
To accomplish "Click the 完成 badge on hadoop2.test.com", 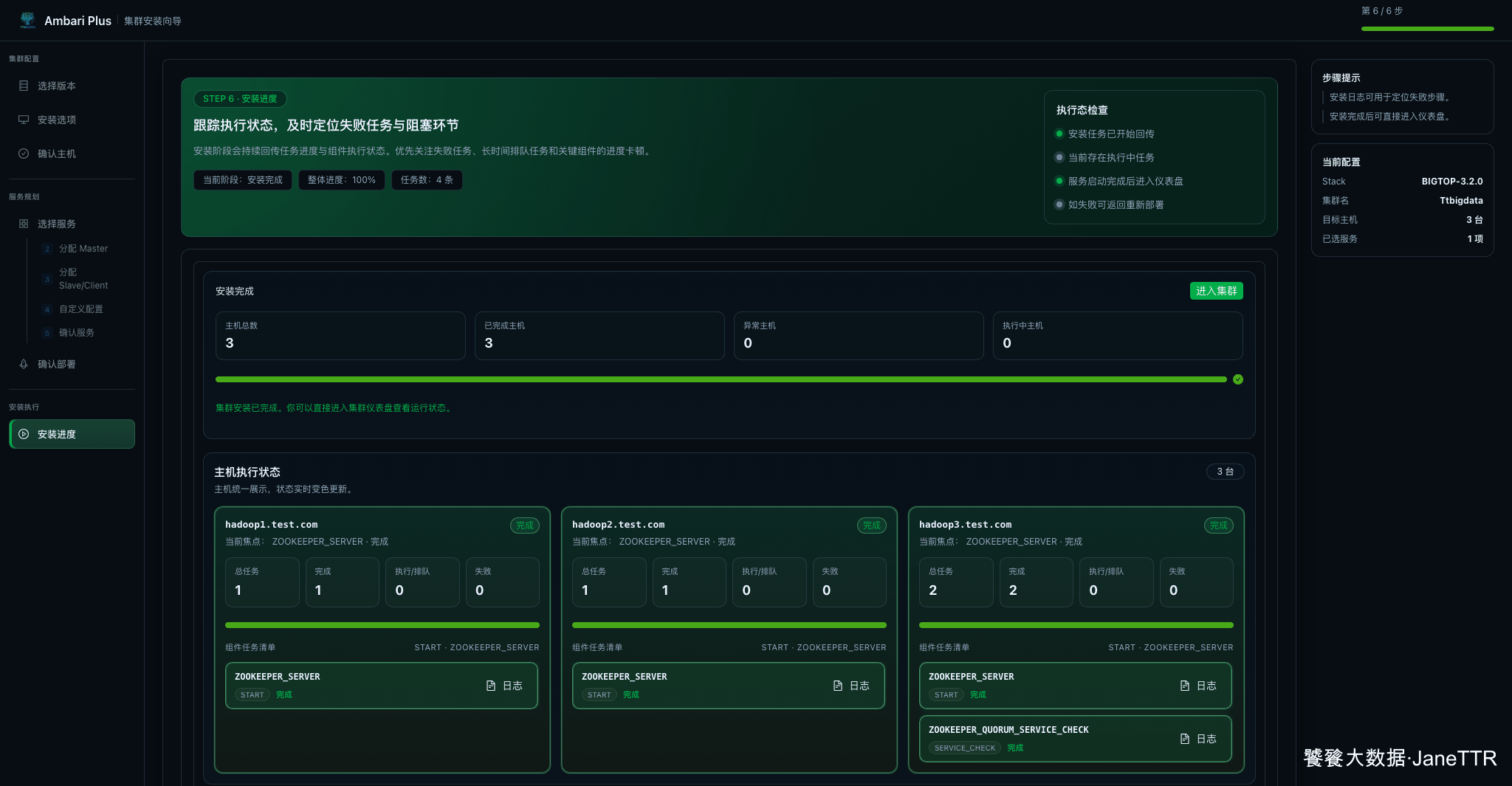I will click(x=872, y=525).
